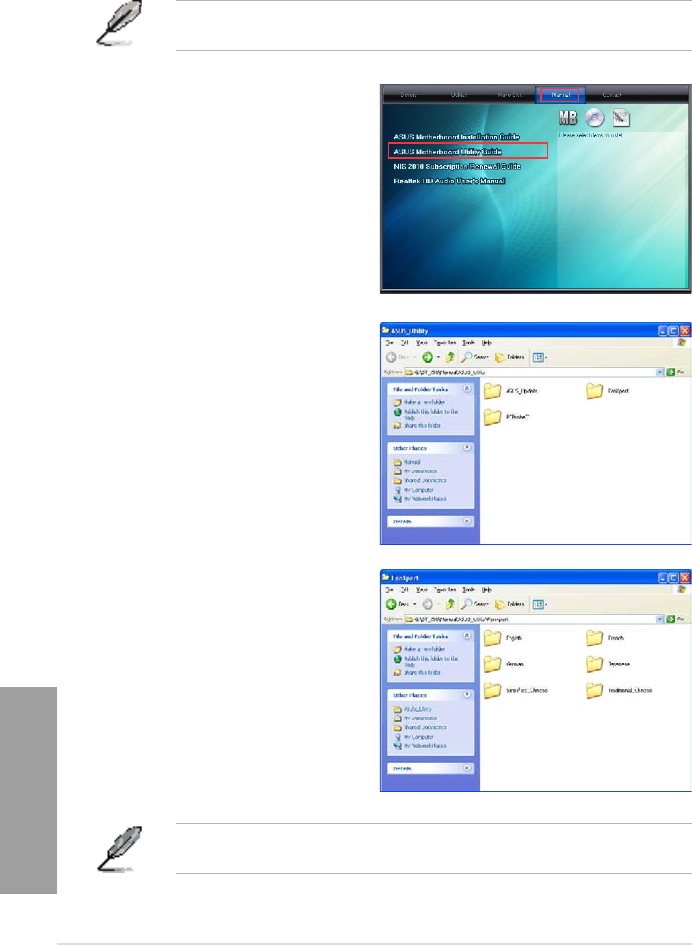Click Folders button in FanXpert window

point(510,604)
